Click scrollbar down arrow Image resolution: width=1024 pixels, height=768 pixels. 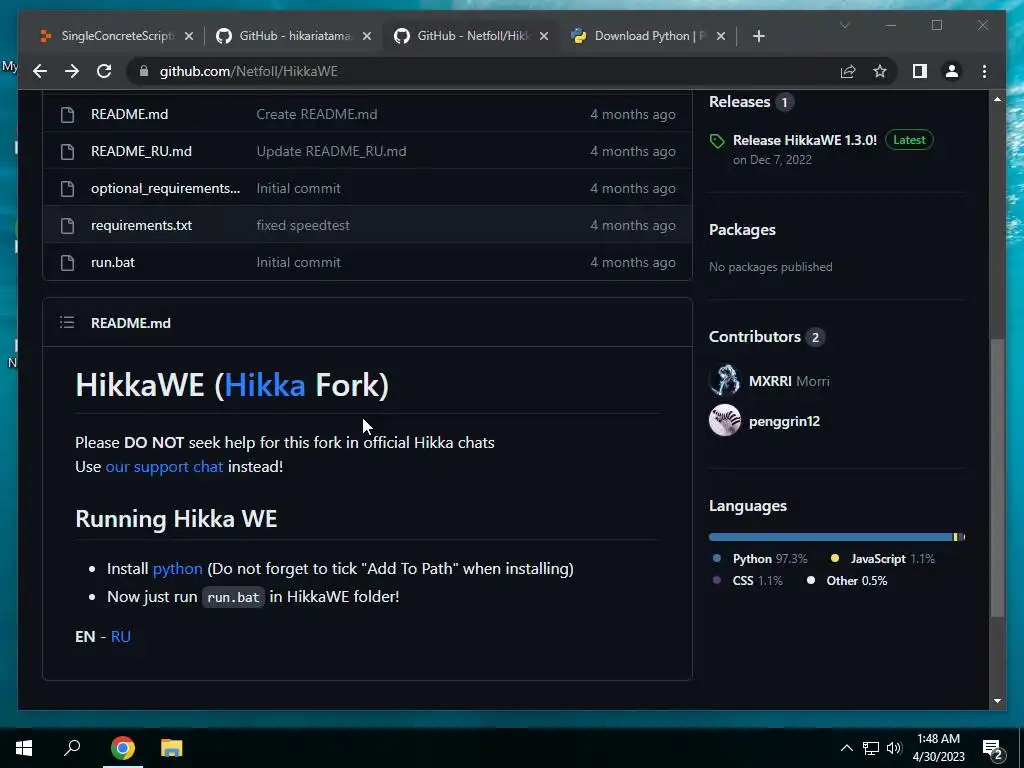997,701
